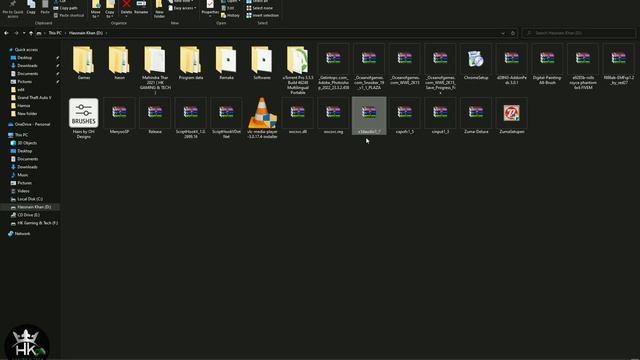Select the Games folder
This screenshot has width=640, height=360.
point(84,62)
